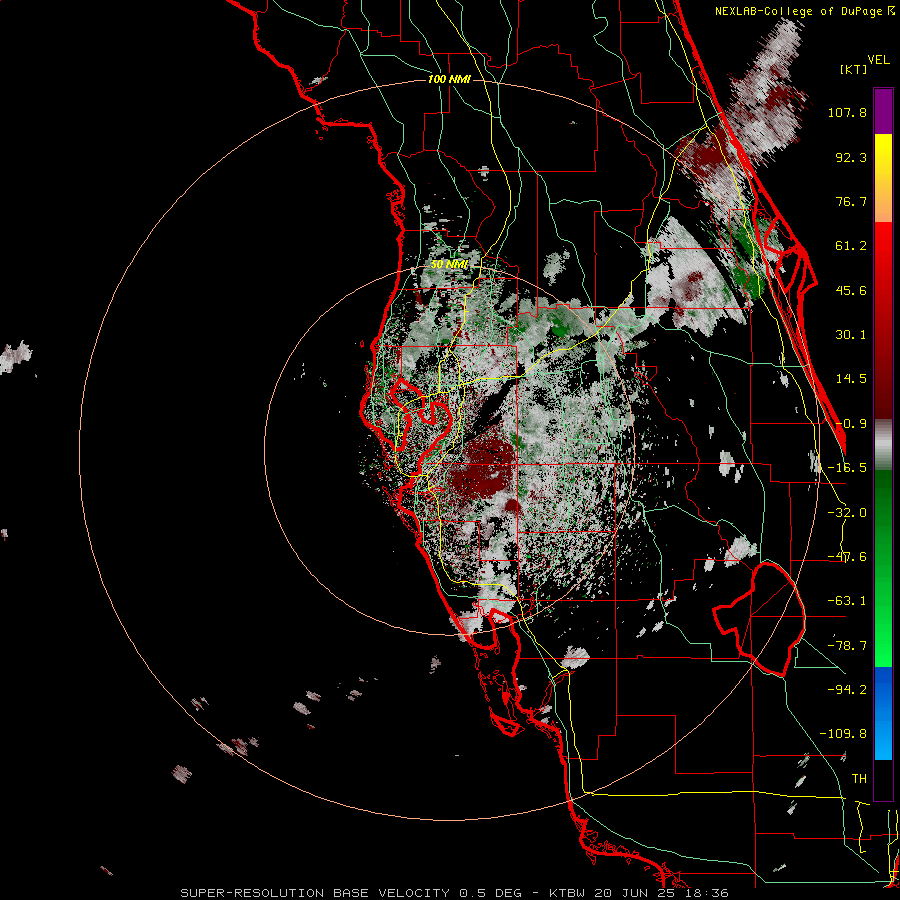Click the 107.8 velocity scale value
This screenshot has height=900, width=900.
(x=847, y=112)
